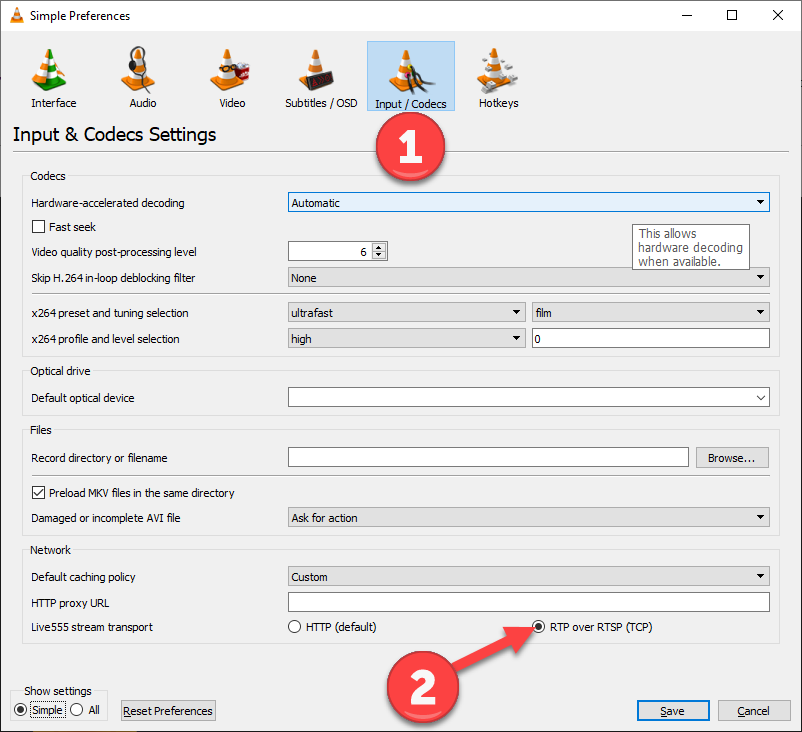Click the Reset Preferences button
Screen dimensions: 802x732
(167, 710)
